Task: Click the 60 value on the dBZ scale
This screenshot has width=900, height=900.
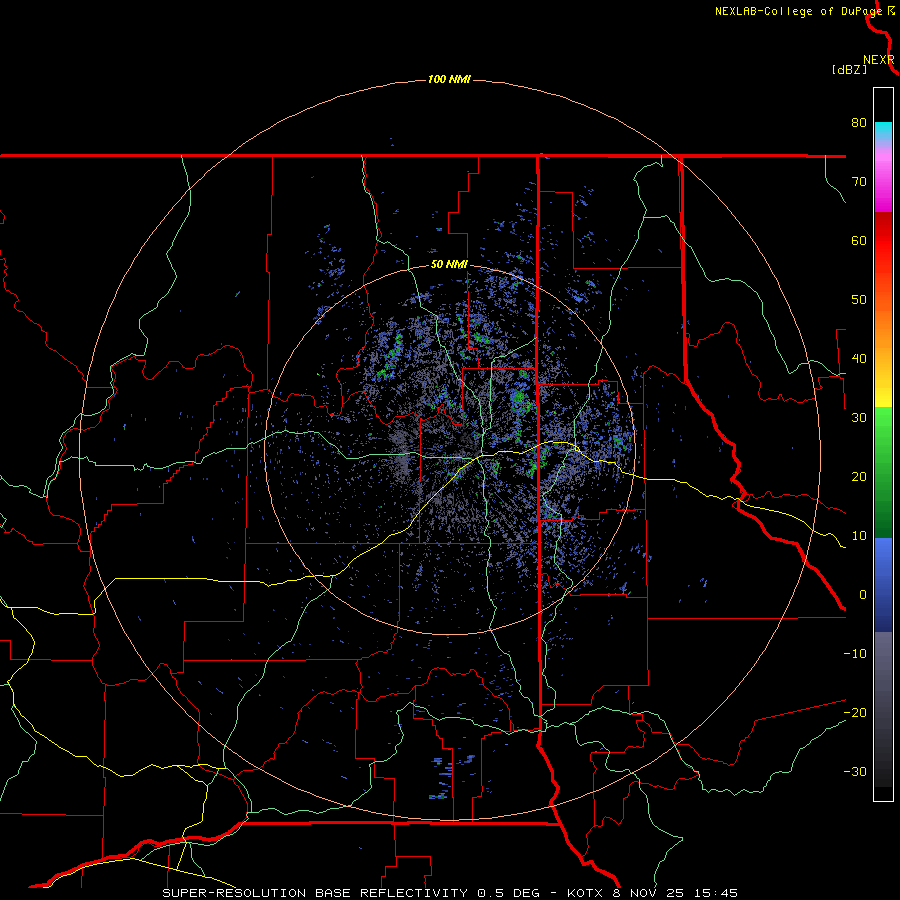Action: 859,240
